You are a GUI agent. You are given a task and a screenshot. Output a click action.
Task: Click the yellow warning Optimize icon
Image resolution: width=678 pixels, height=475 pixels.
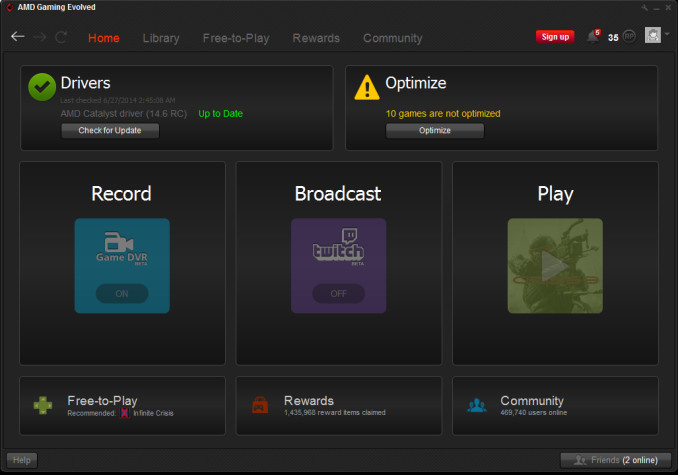tap(367, 87)
